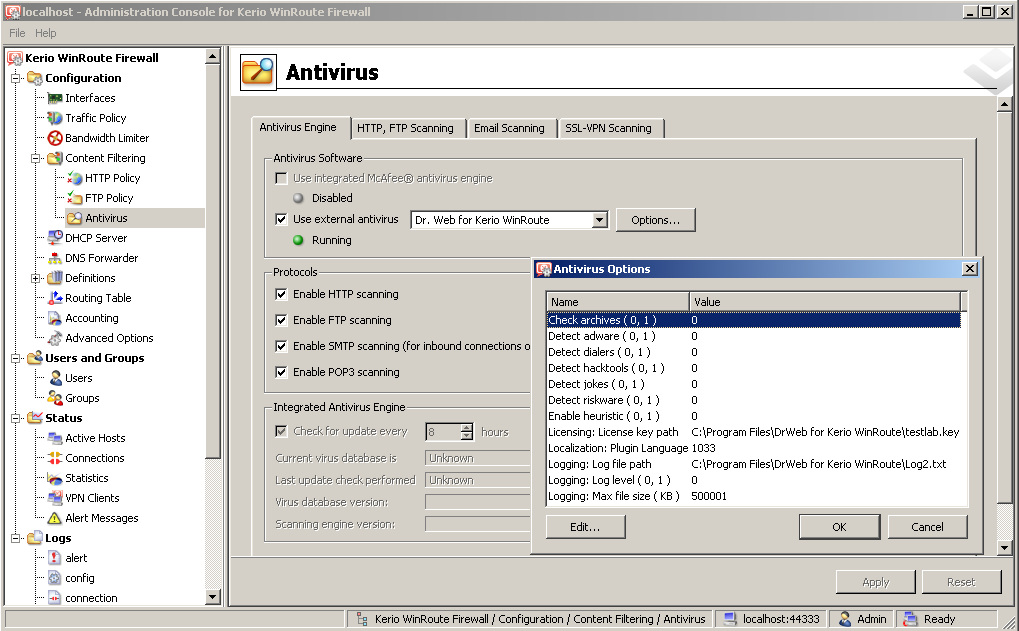Open DHCP Server via its icon
This screenshot has width=1019, height=631.
[x=55, y=238]
